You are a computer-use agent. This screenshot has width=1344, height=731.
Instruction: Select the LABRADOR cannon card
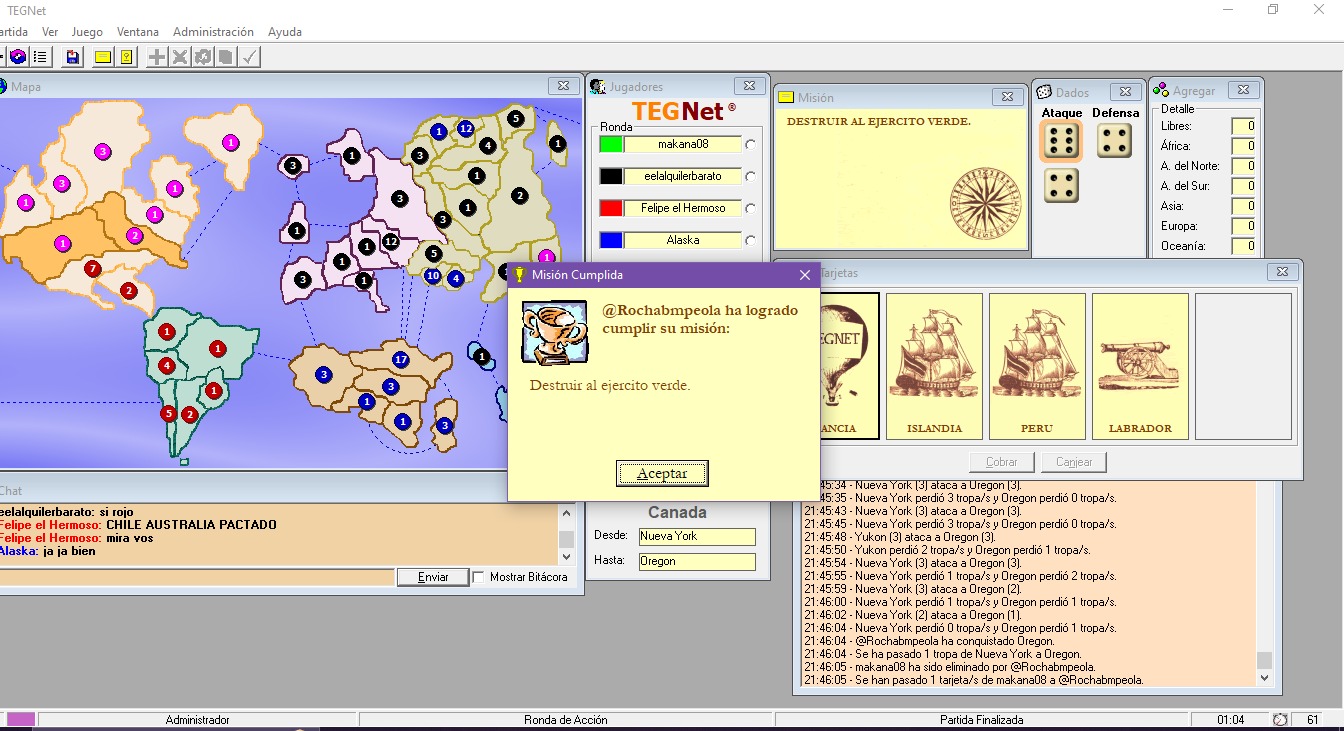[x=1140, y=366]
